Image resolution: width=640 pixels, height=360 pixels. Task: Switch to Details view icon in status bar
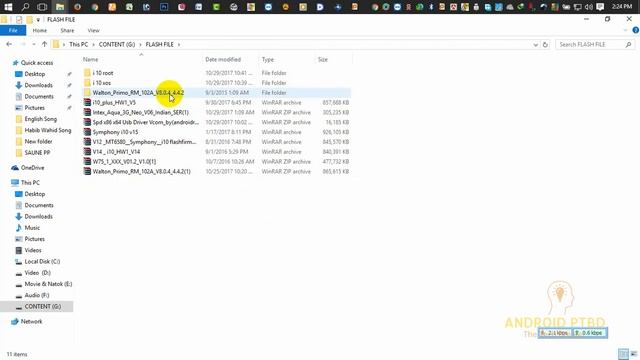623,354
